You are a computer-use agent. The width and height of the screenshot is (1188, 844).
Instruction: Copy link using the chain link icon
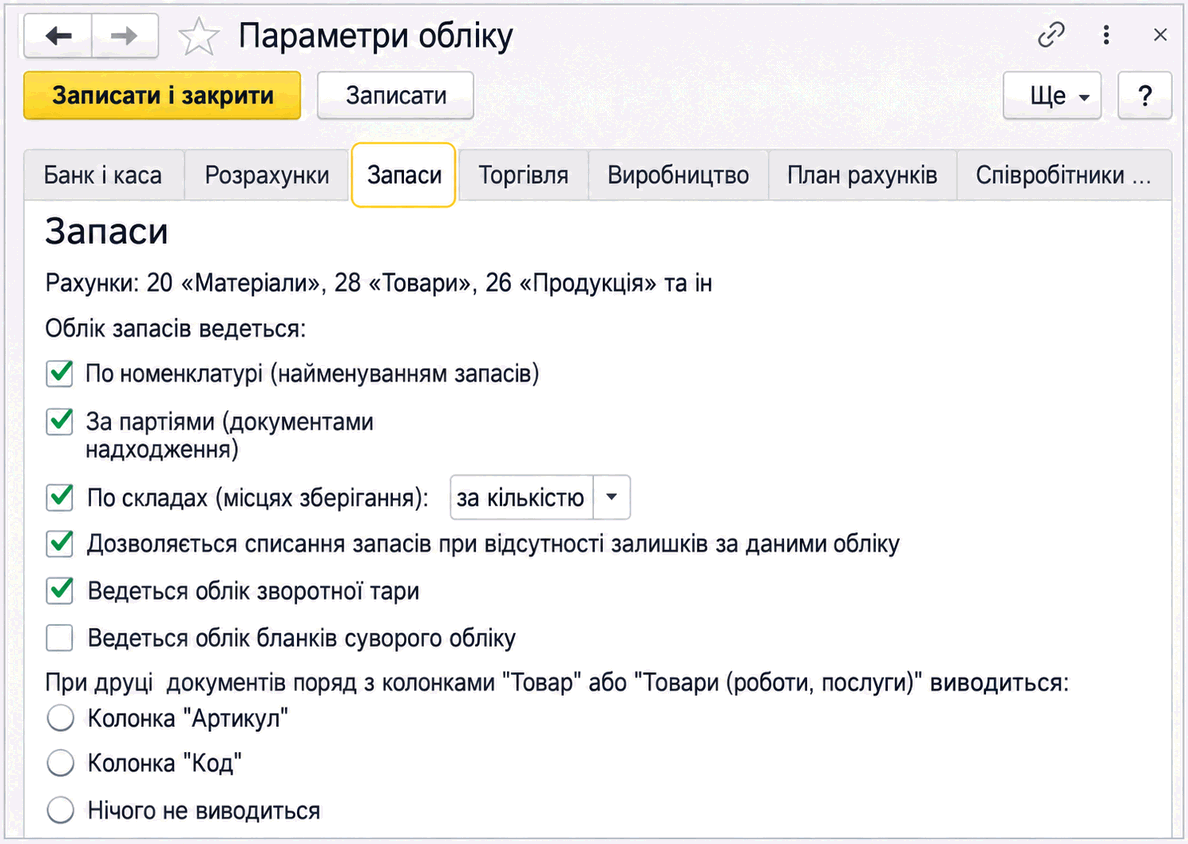(1051, 35)
